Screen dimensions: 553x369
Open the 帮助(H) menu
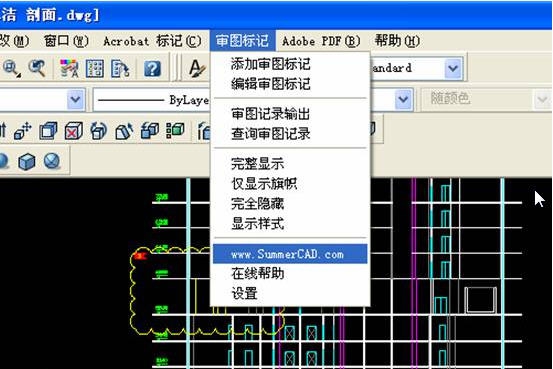397,41
